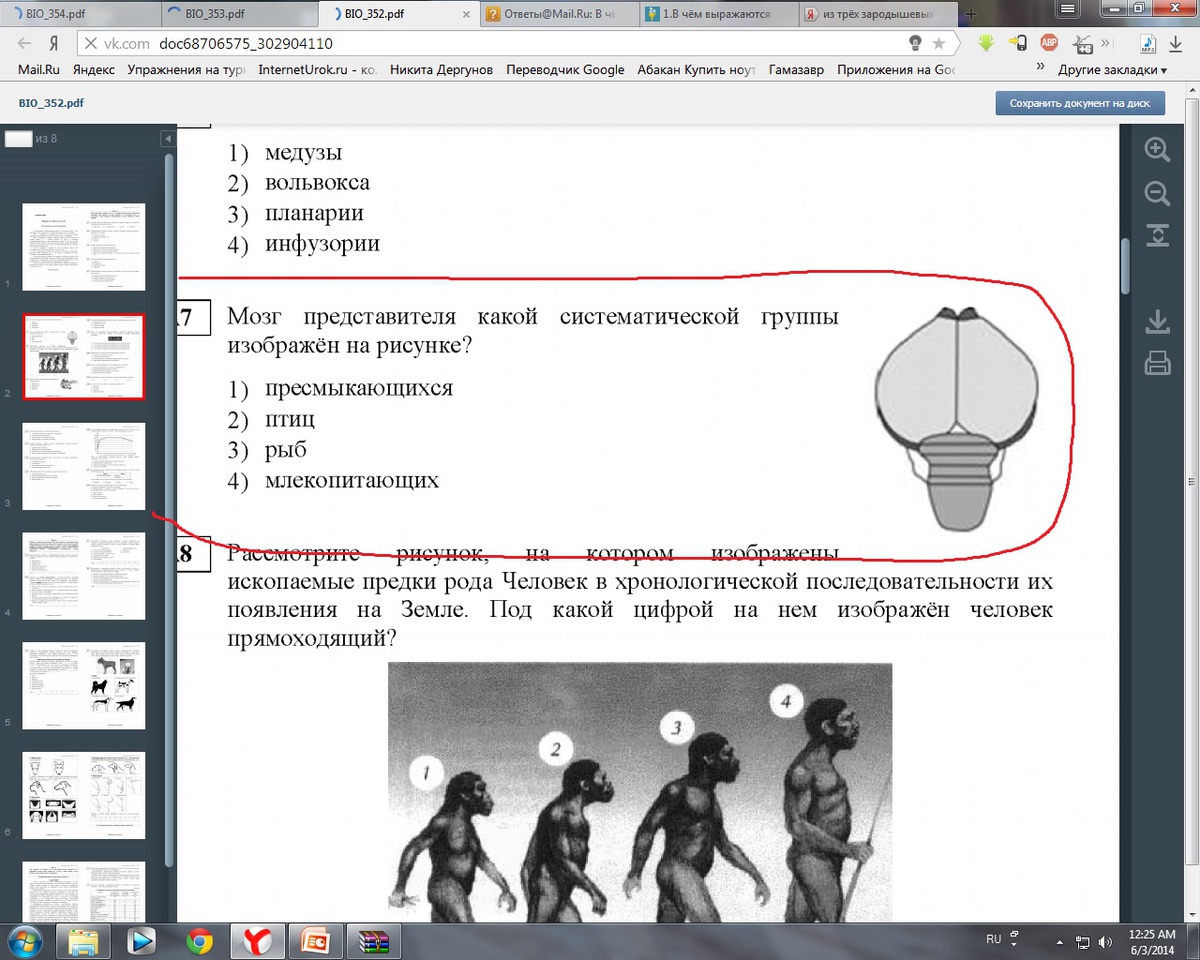Show the hidden system tray icons arrow
This screenshot has width=1200, height=960.
click(1059, 941)
